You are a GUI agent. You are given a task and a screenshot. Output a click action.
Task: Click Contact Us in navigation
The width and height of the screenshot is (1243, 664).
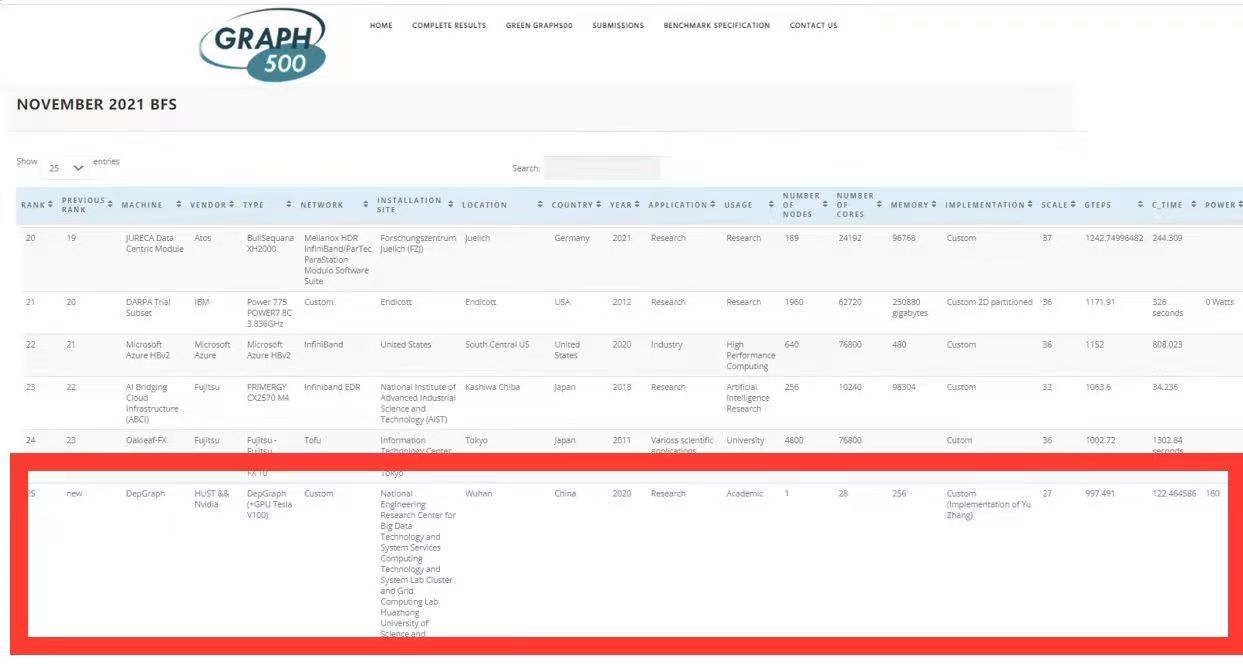tap(813, 26)
